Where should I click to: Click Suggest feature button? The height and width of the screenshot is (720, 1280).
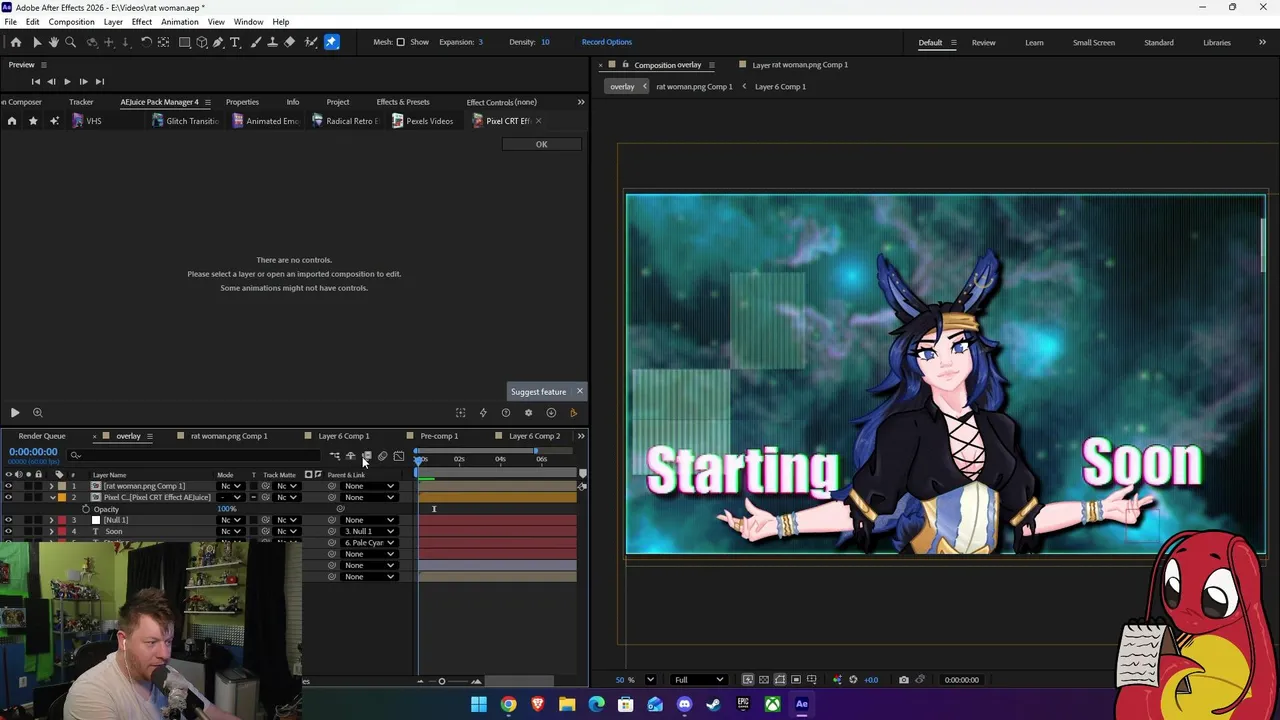pyautogui.click(x=539, y=392)
